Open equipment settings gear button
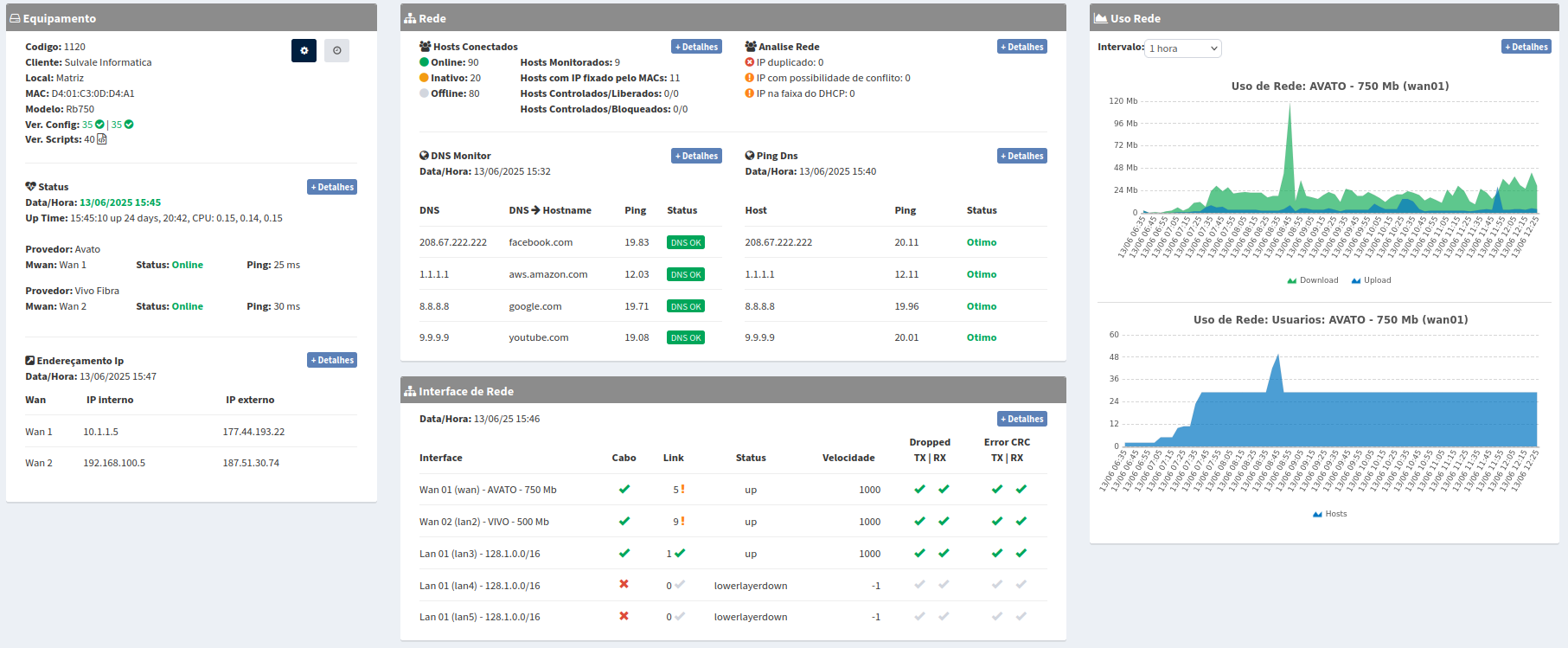The image size is (1568, 648). (x=304, y=51)
